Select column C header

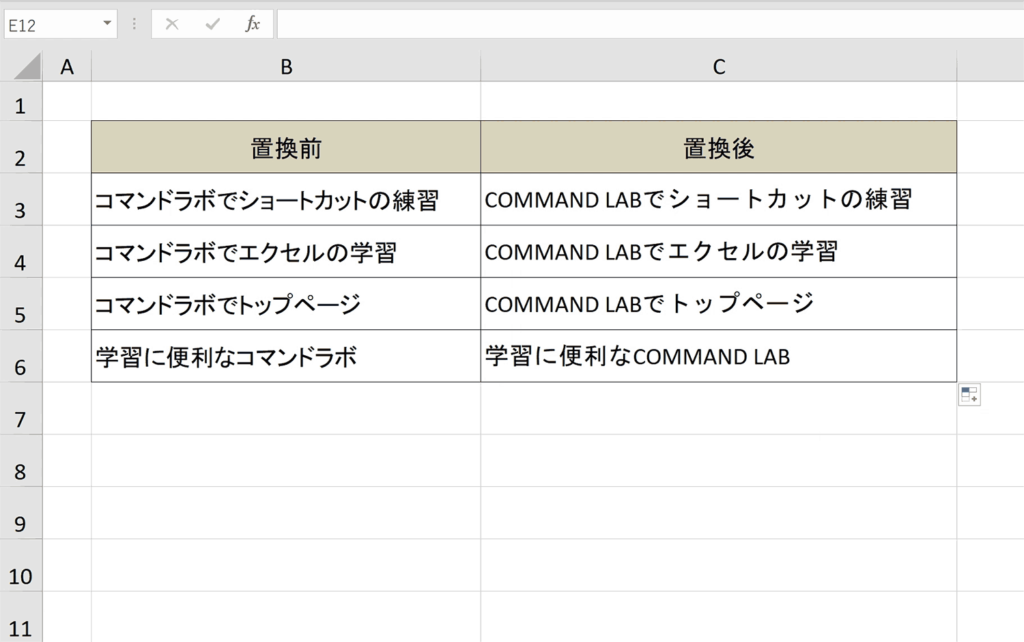(x=718, y=67)
